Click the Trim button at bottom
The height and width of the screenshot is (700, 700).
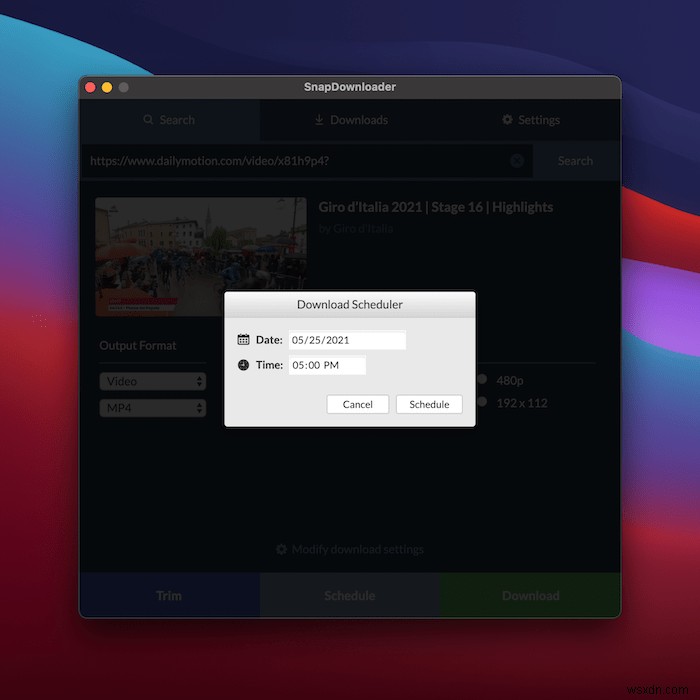click(170, 595)
